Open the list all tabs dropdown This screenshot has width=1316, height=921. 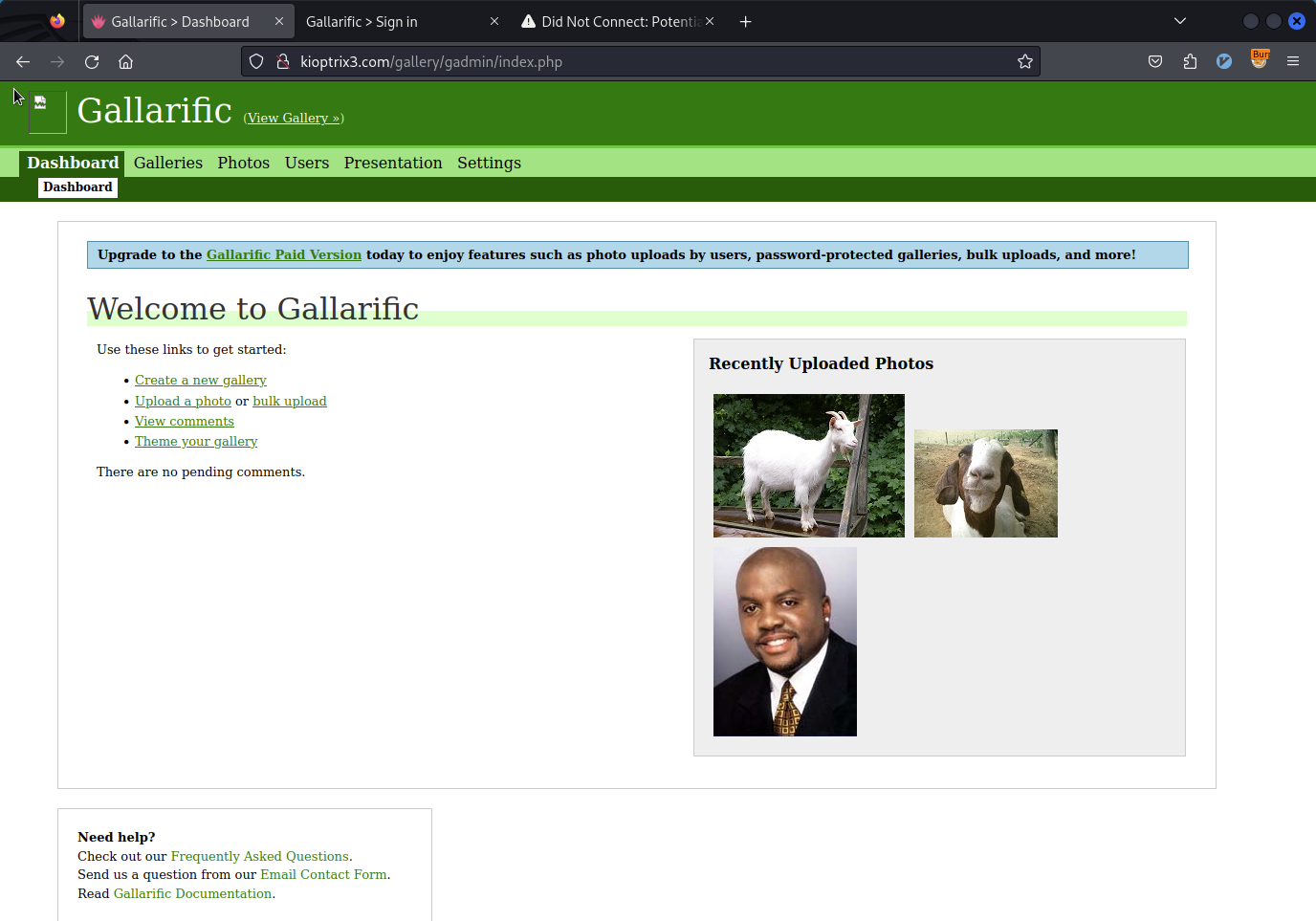pyautogui.click(x=1179, y=21)
